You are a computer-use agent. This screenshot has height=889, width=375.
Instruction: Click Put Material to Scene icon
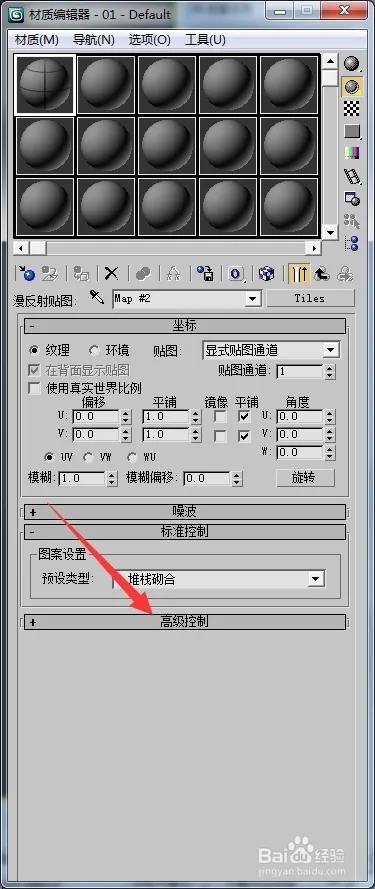(x=50, y=274)
